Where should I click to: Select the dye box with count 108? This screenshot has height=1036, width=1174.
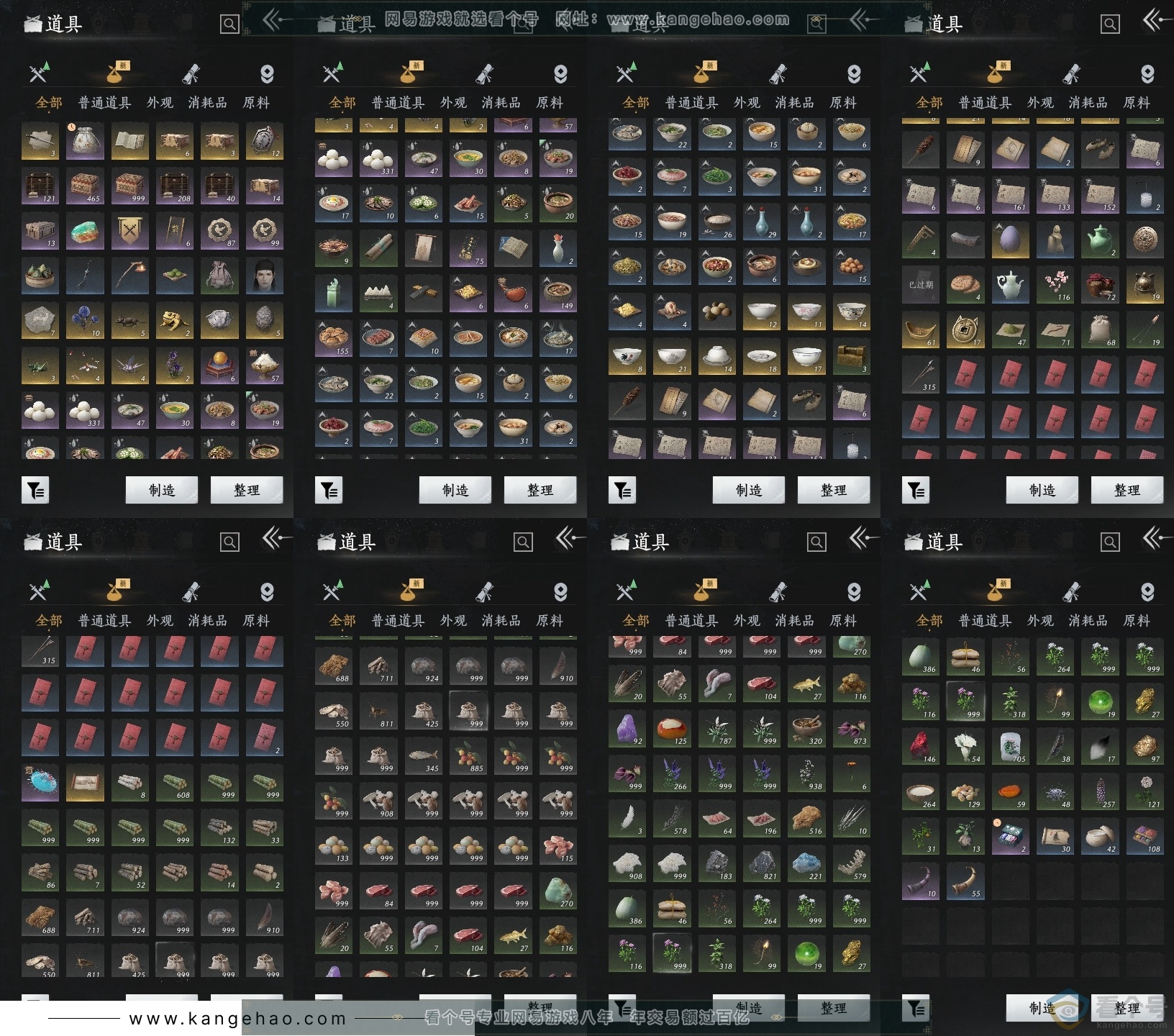[x=1145, y=836]
